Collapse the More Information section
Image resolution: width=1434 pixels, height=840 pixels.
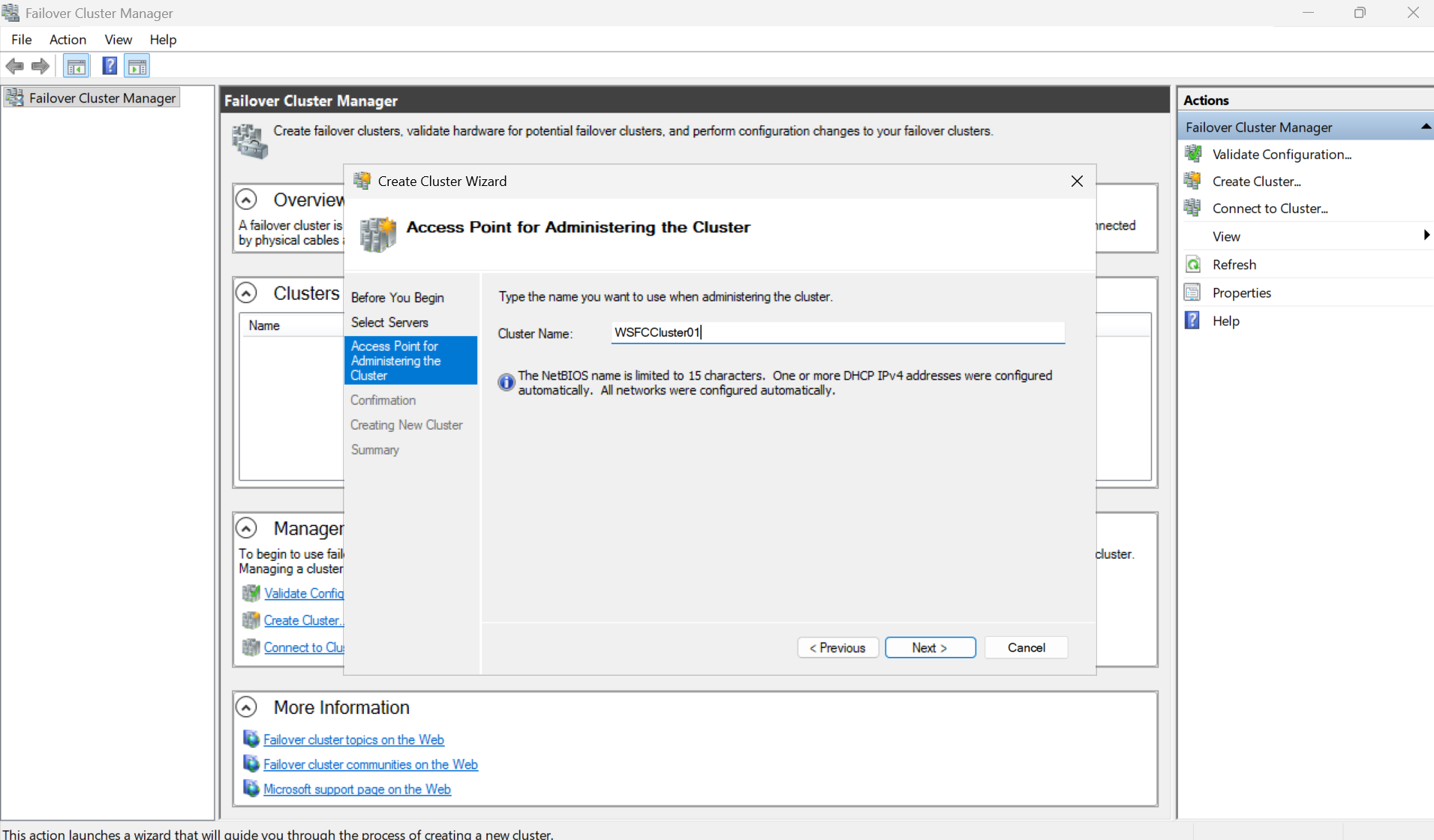click(x=247, y=707)
